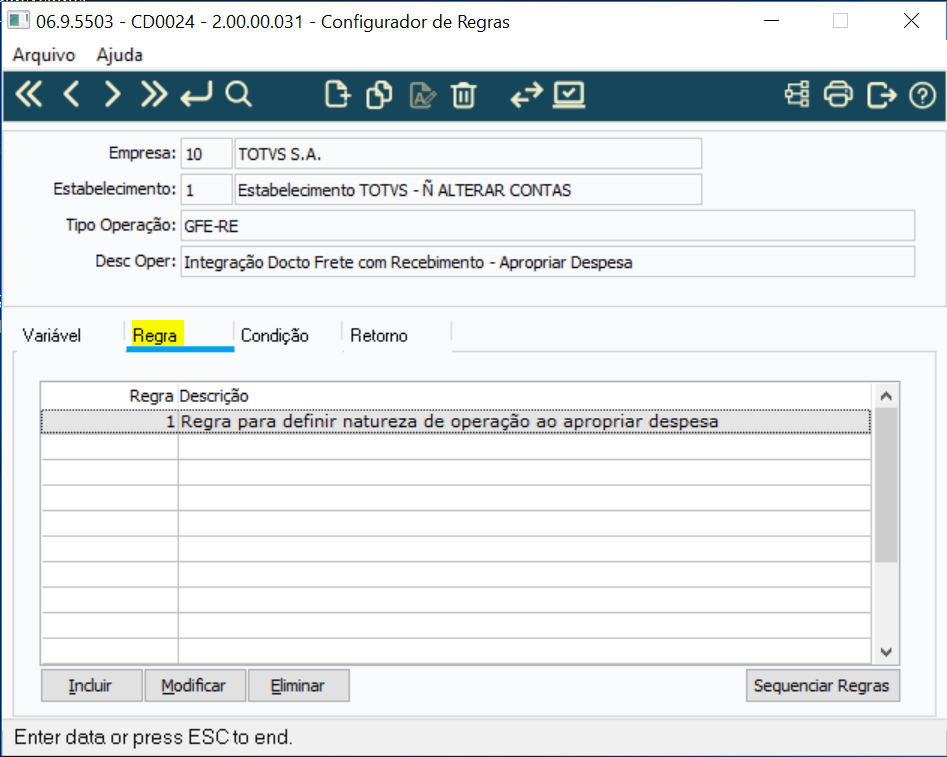Go to next record arrow
Image resolution: width=947 pixels, height=757 pixels.
[x=112, y=95]
